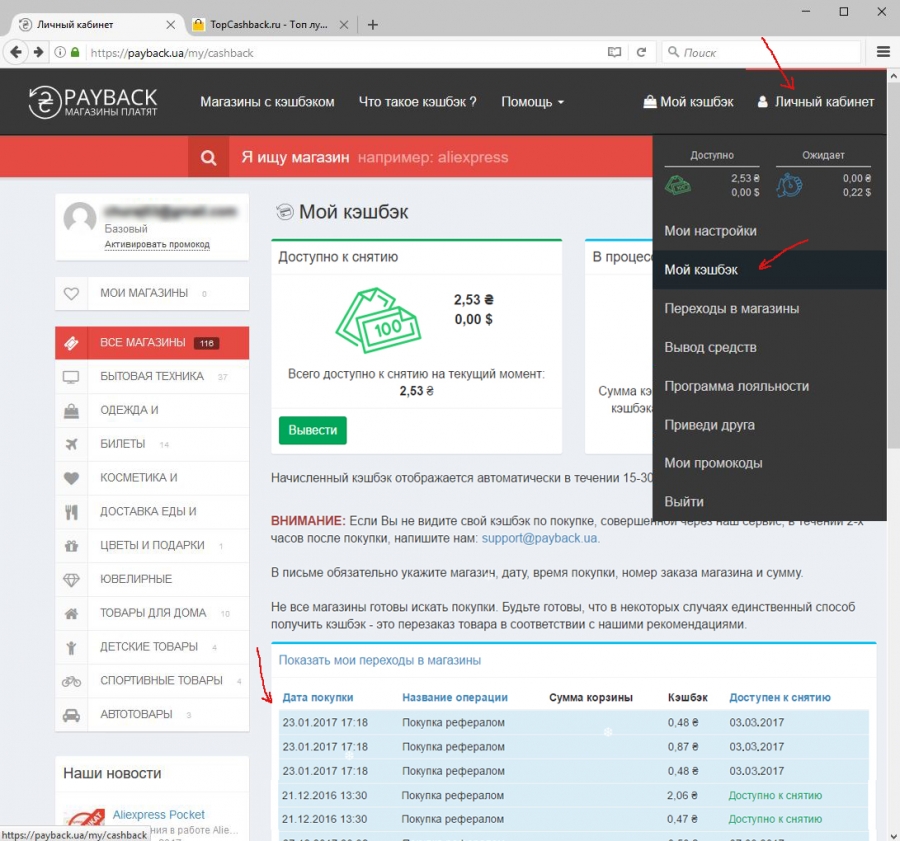Click the monitor icon for БЫТОВАЯ ТЕХНИКА
The image size is (900, 841).
[71, 377]
